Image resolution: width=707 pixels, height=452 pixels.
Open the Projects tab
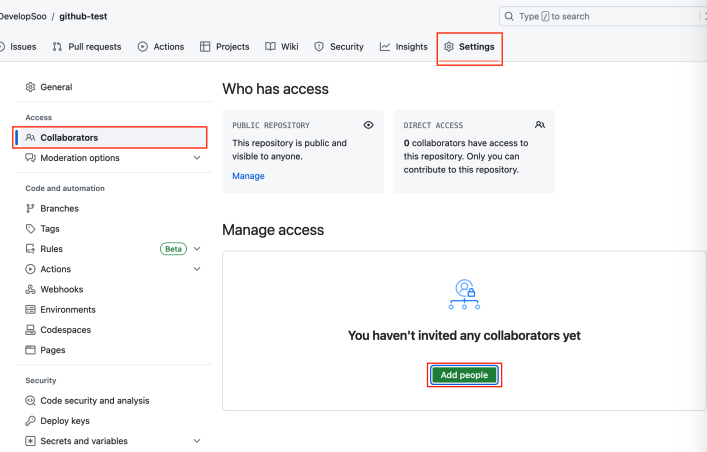(x=225, y=47)
